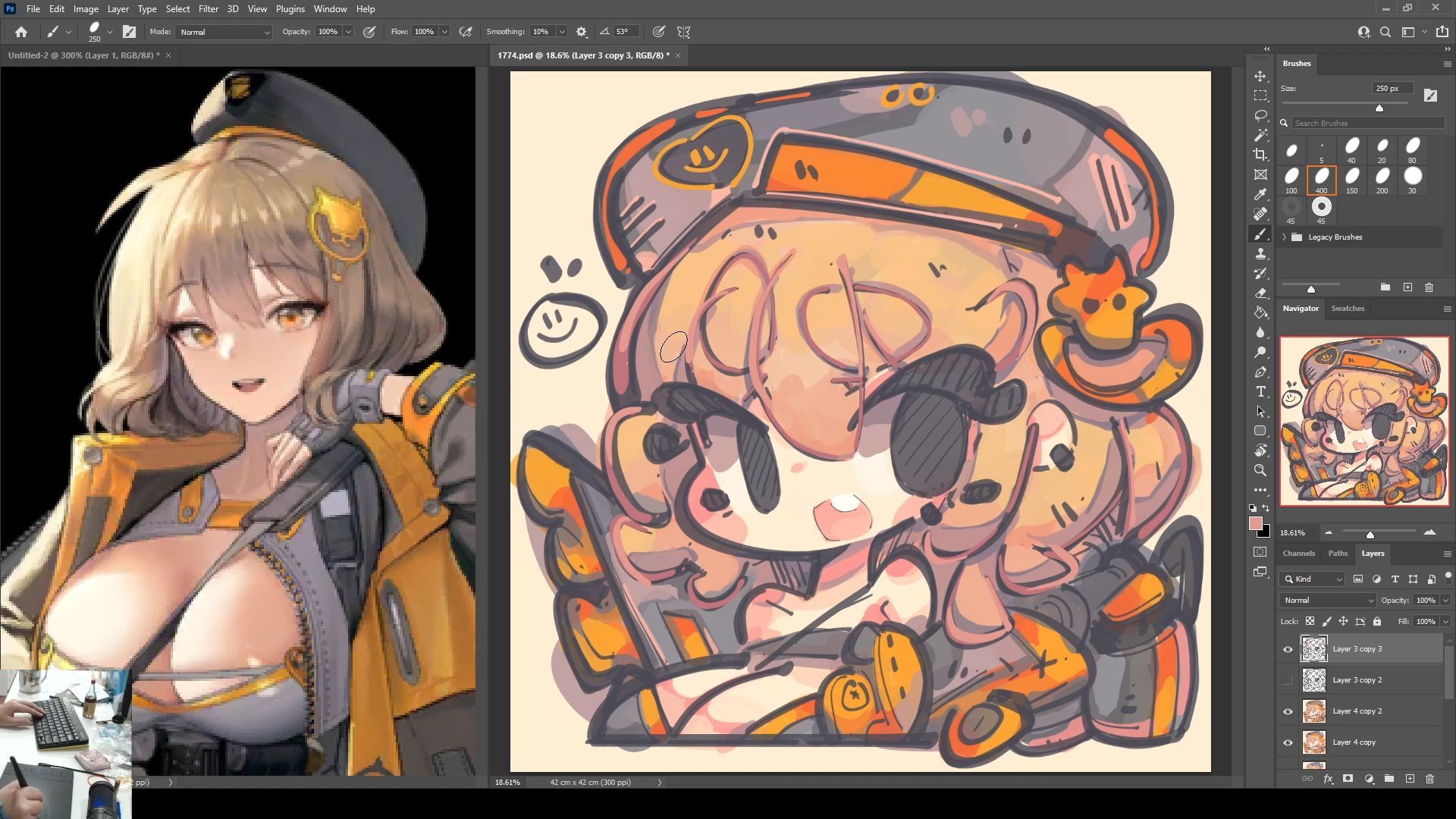Viewport: 1456px width, 819px height.
Task: Select the Pen tool
Action: point(1260,372)
